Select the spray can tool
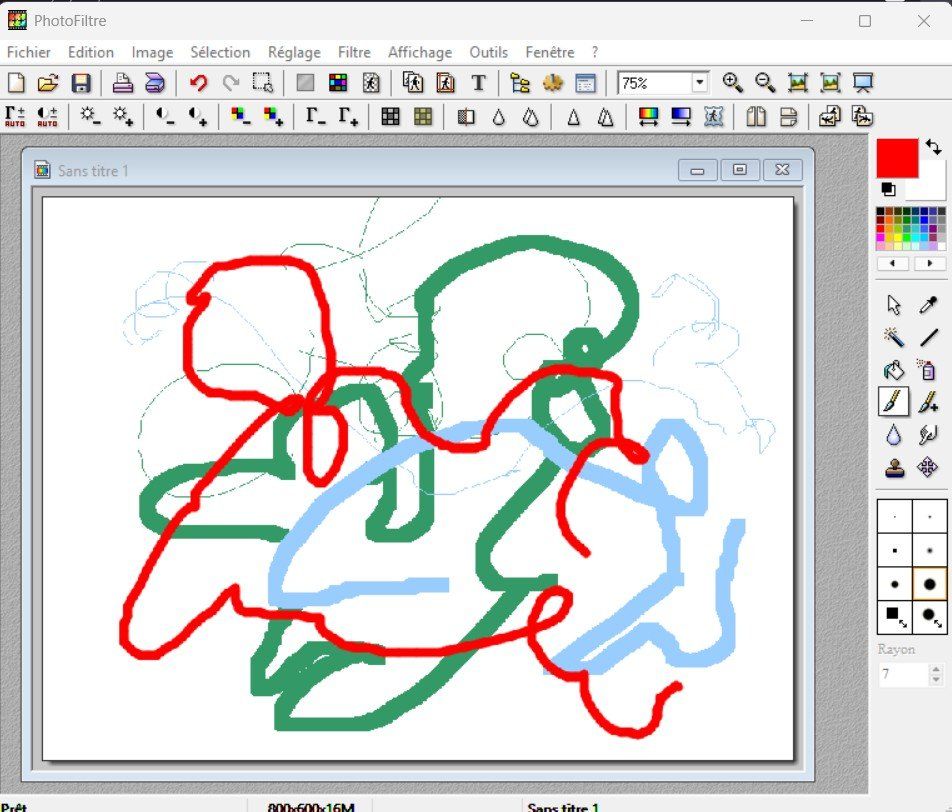 (928, 369)
